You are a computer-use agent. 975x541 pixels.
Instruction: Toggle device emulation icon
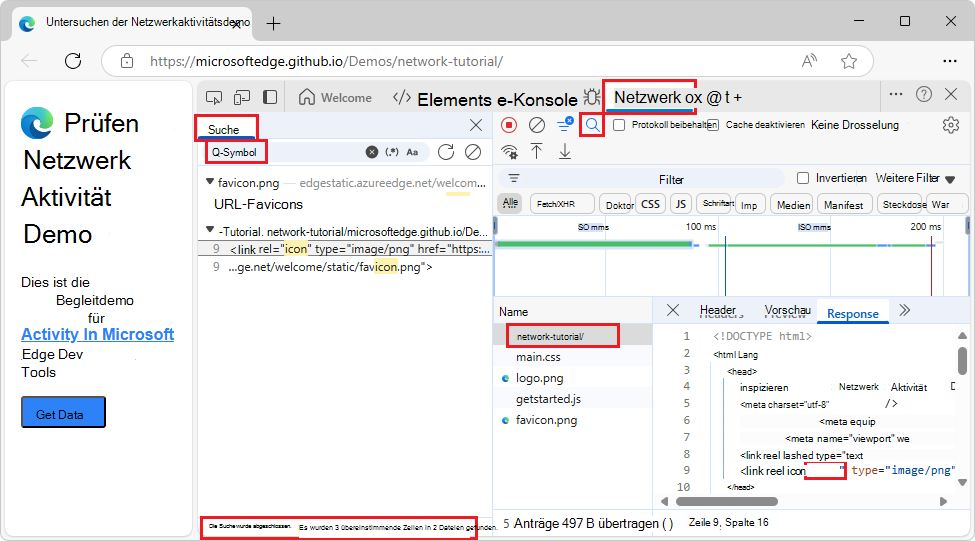[242, 97]
